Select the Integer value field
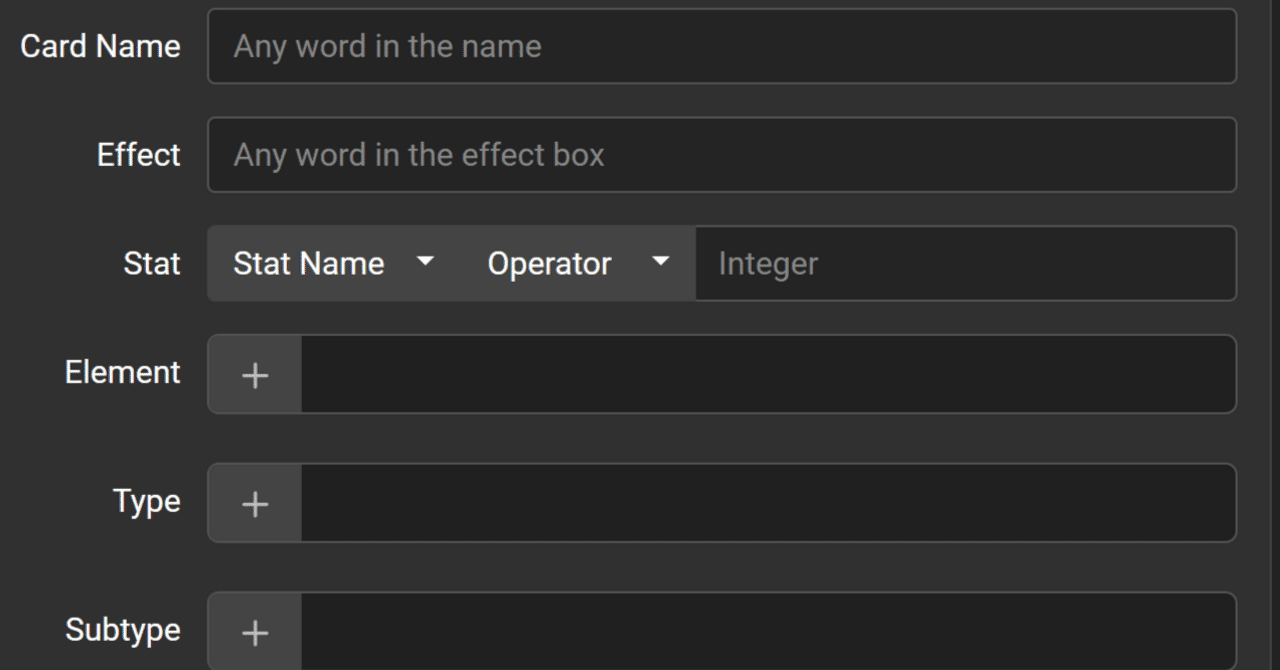 (x=965, y=263)
